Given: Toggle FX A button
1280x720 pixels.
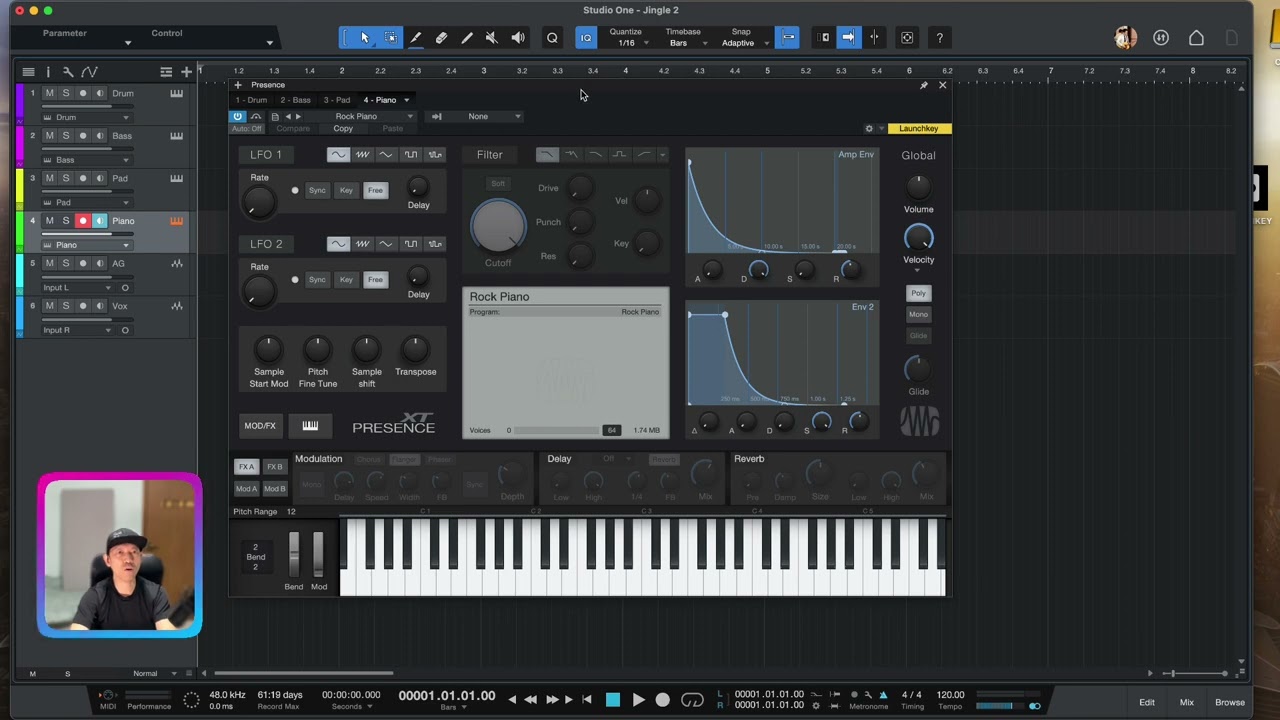Looking at the screenshot, I should point(246,467).
